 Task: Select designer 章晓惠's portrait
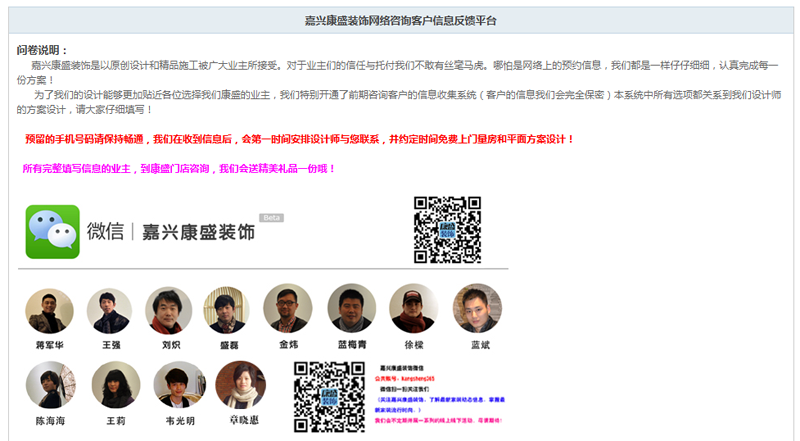tap(241, 385)
